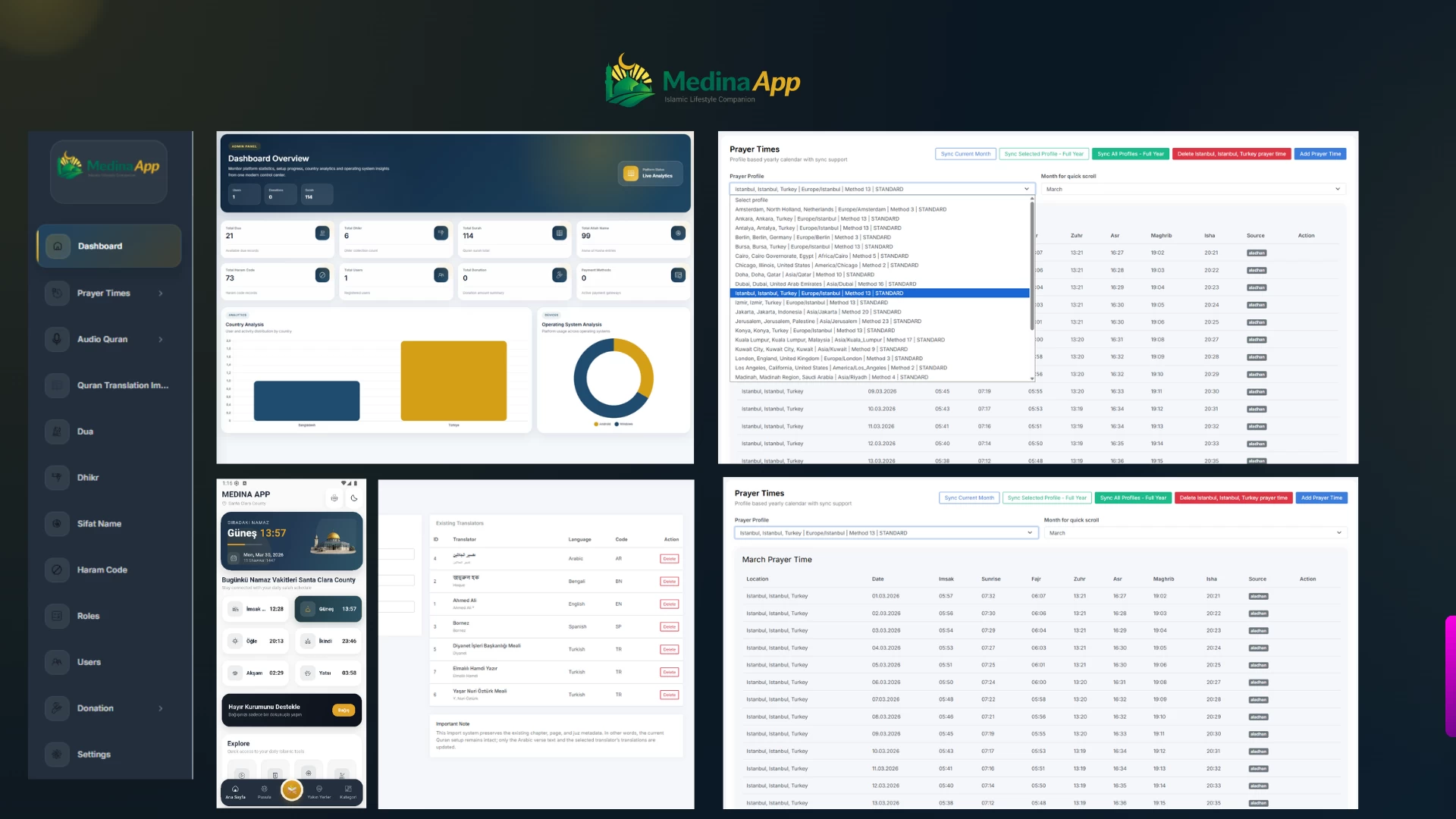Click the Total Dua card icon
The height and width of the screenshot is (819, 1456).
tap(322, 234)
